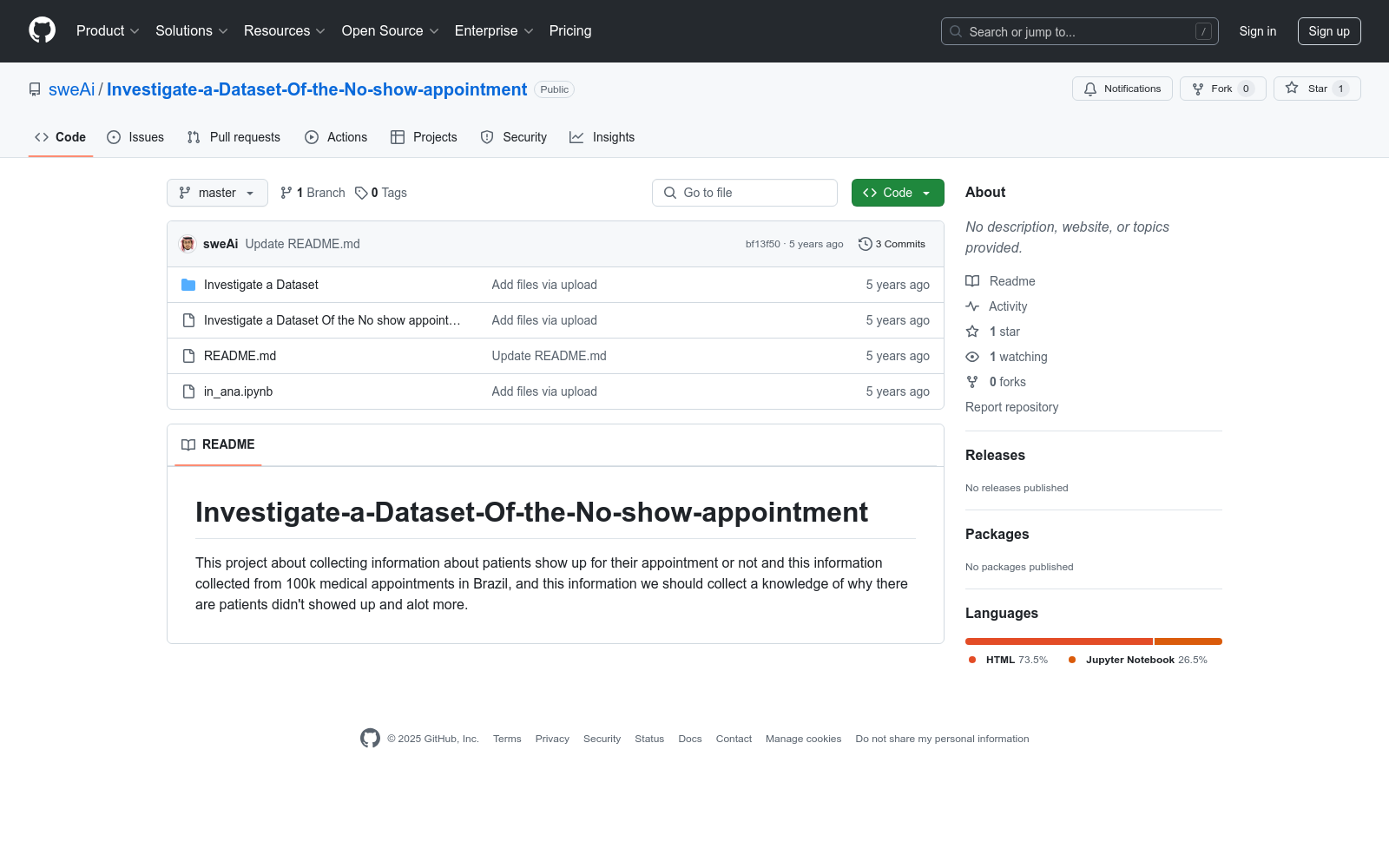Image resolution: width=1389 pixels, height=868 pixels.
Task: Expand the Solutions menu
Action: coord(192,31)
